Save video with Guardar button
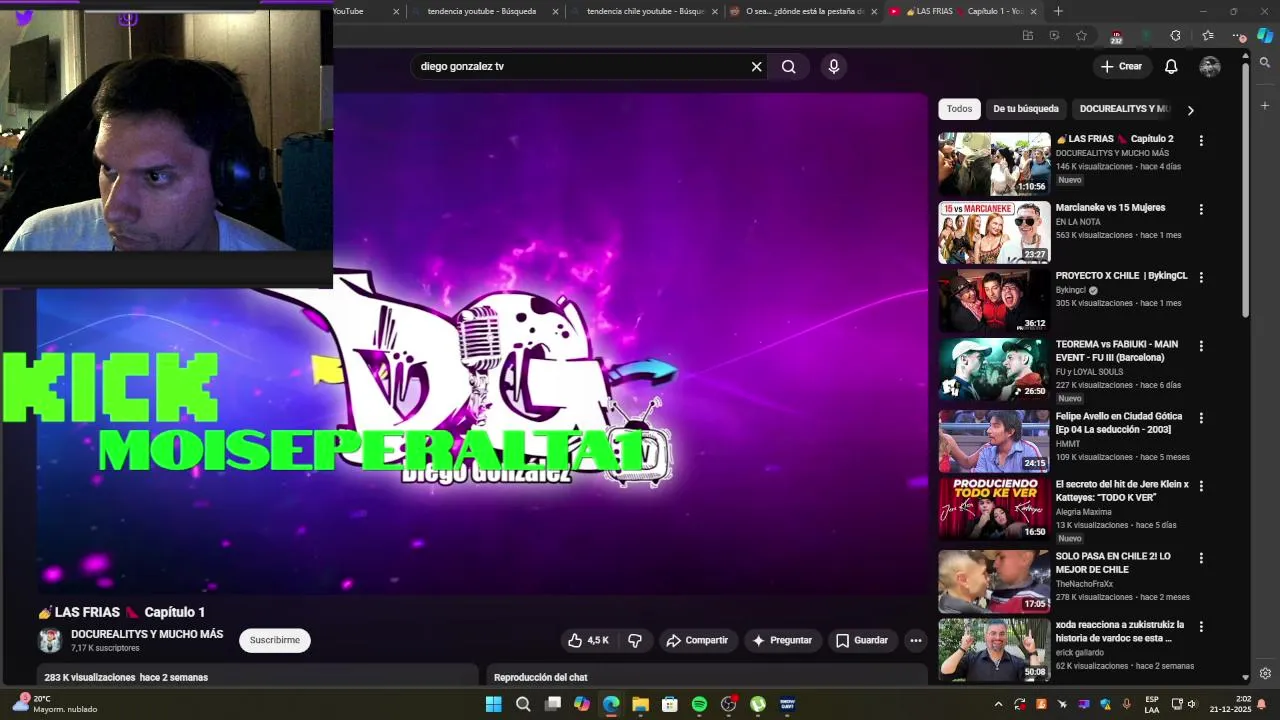Image resolution: width=1280 pixels, height=720 pixels. [862, 640]
